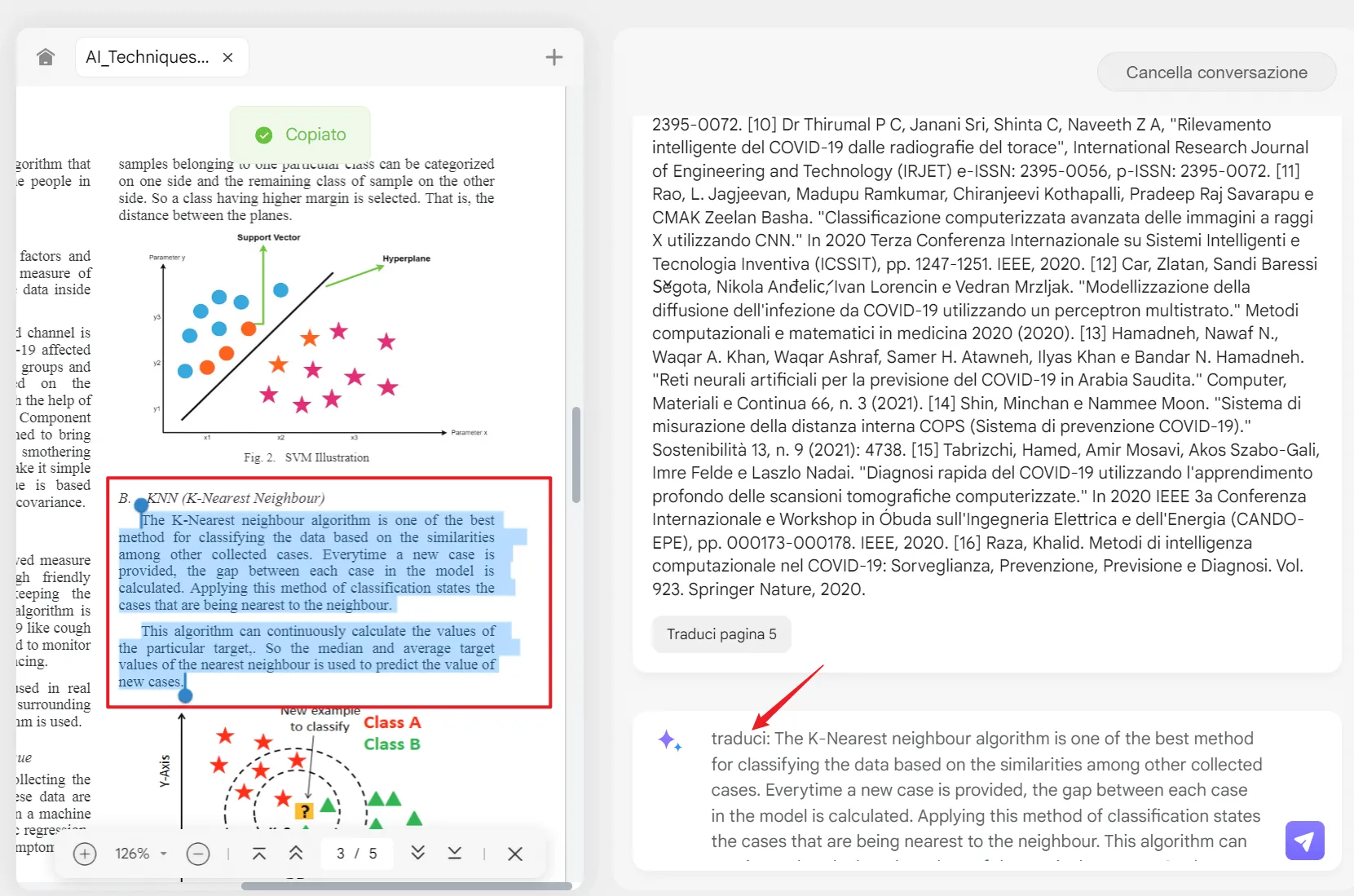
Task: Click the 'Support Vector' label in the figure
Action: 269,237
